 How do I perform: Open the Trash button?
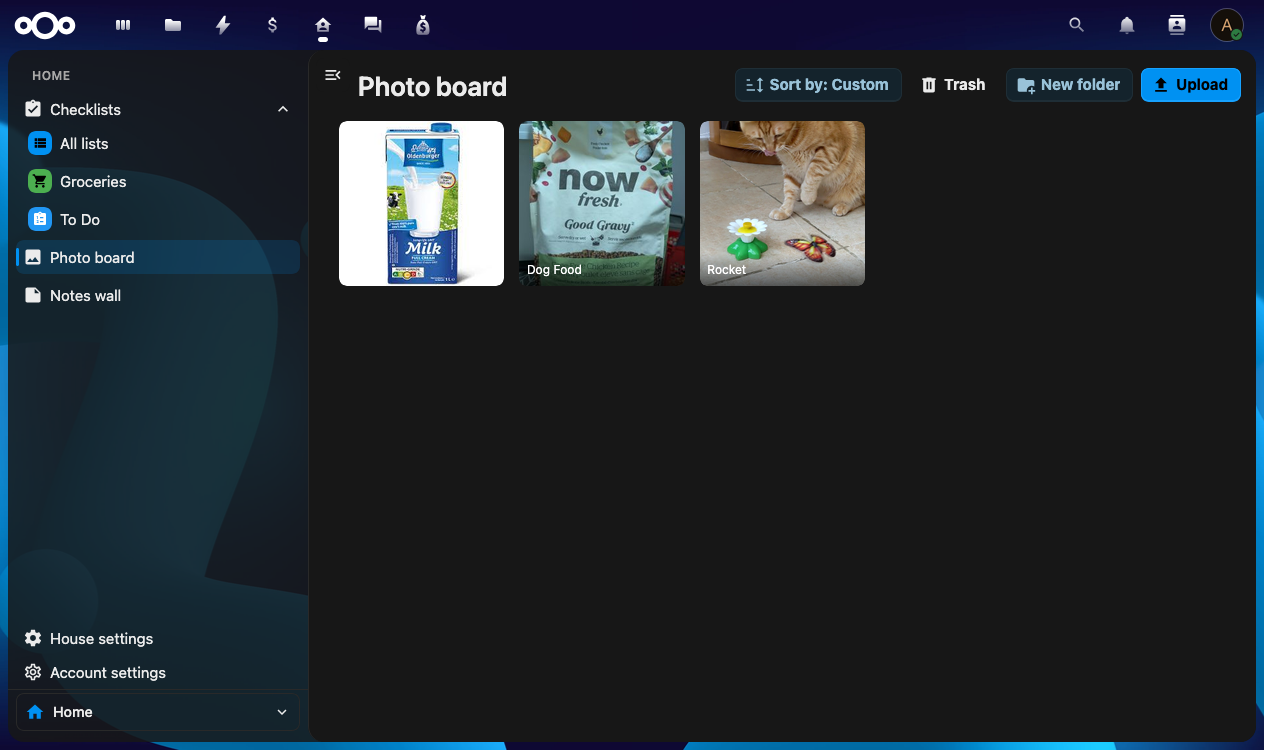coord(953,85)
